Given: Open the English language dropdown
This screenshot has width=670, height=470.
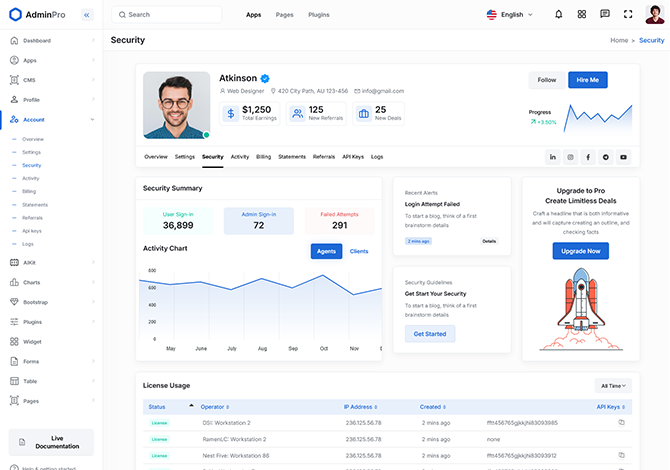Looking at the screenshot, I should point(510,15).
